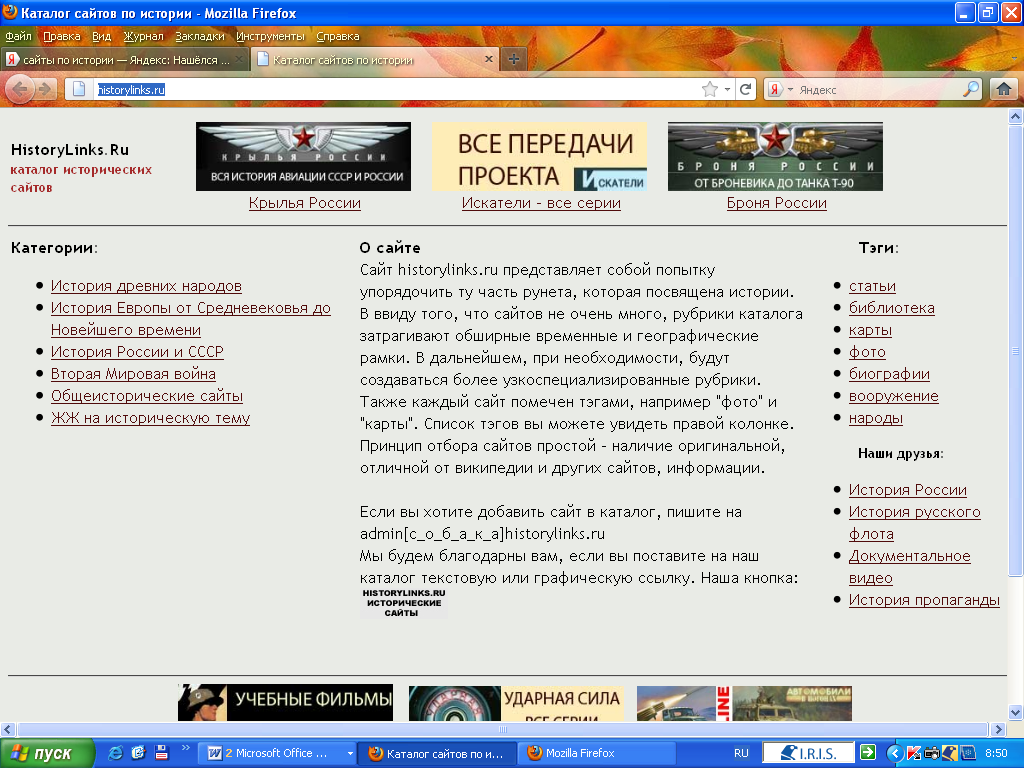Open the Закладки menu
This screenshot has width=1024, height=768.
pos(200,36)
